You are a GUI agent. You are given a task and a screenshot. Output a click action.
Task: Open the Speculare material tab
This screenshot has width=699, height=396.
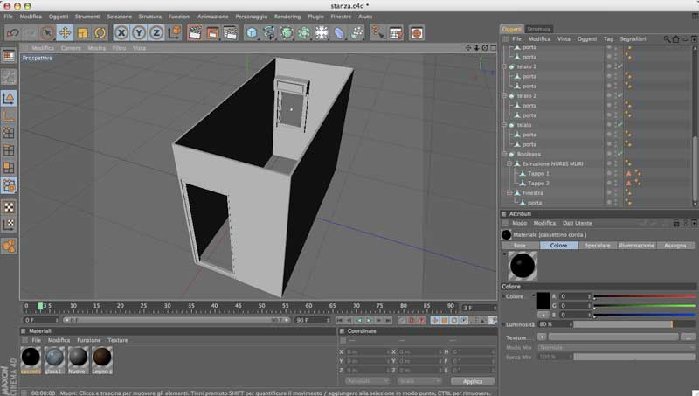[x=597, y=245]
